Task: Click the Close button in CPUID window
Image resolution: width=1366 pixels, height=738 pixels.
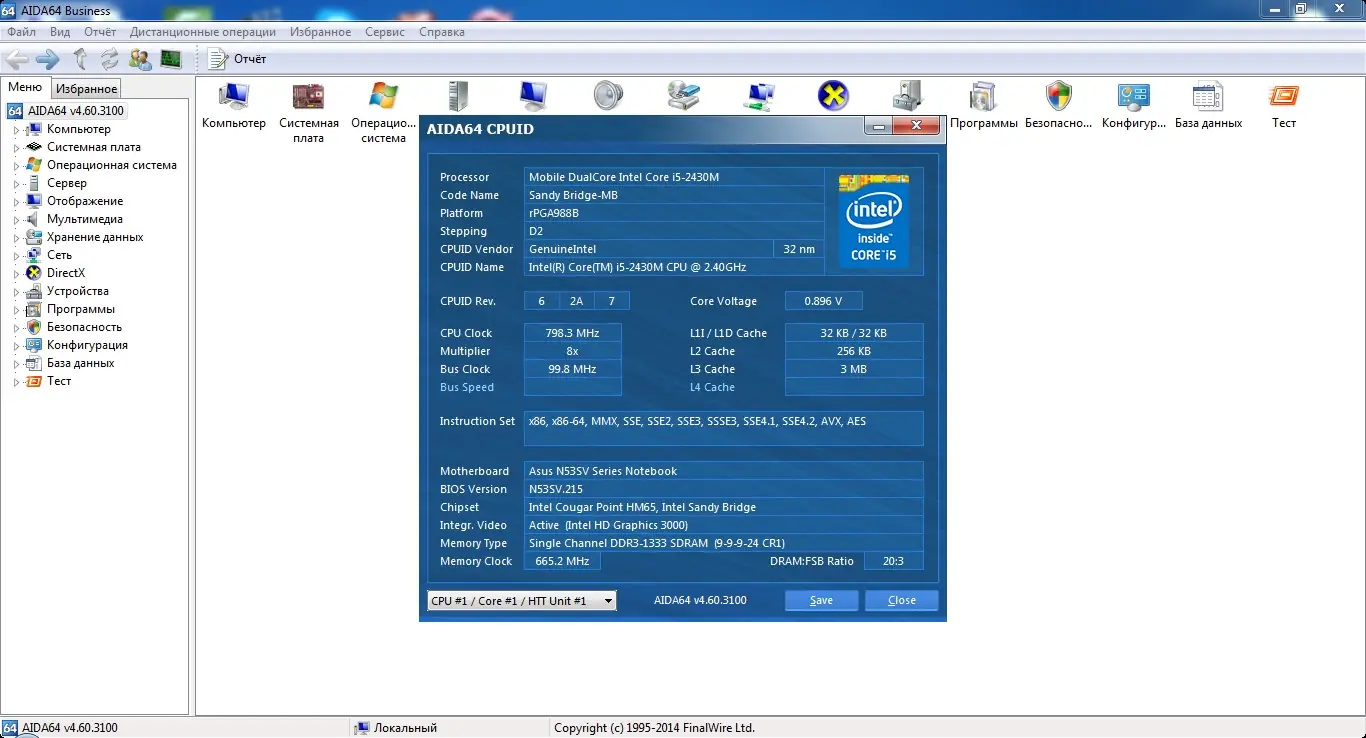Action: 899,600
